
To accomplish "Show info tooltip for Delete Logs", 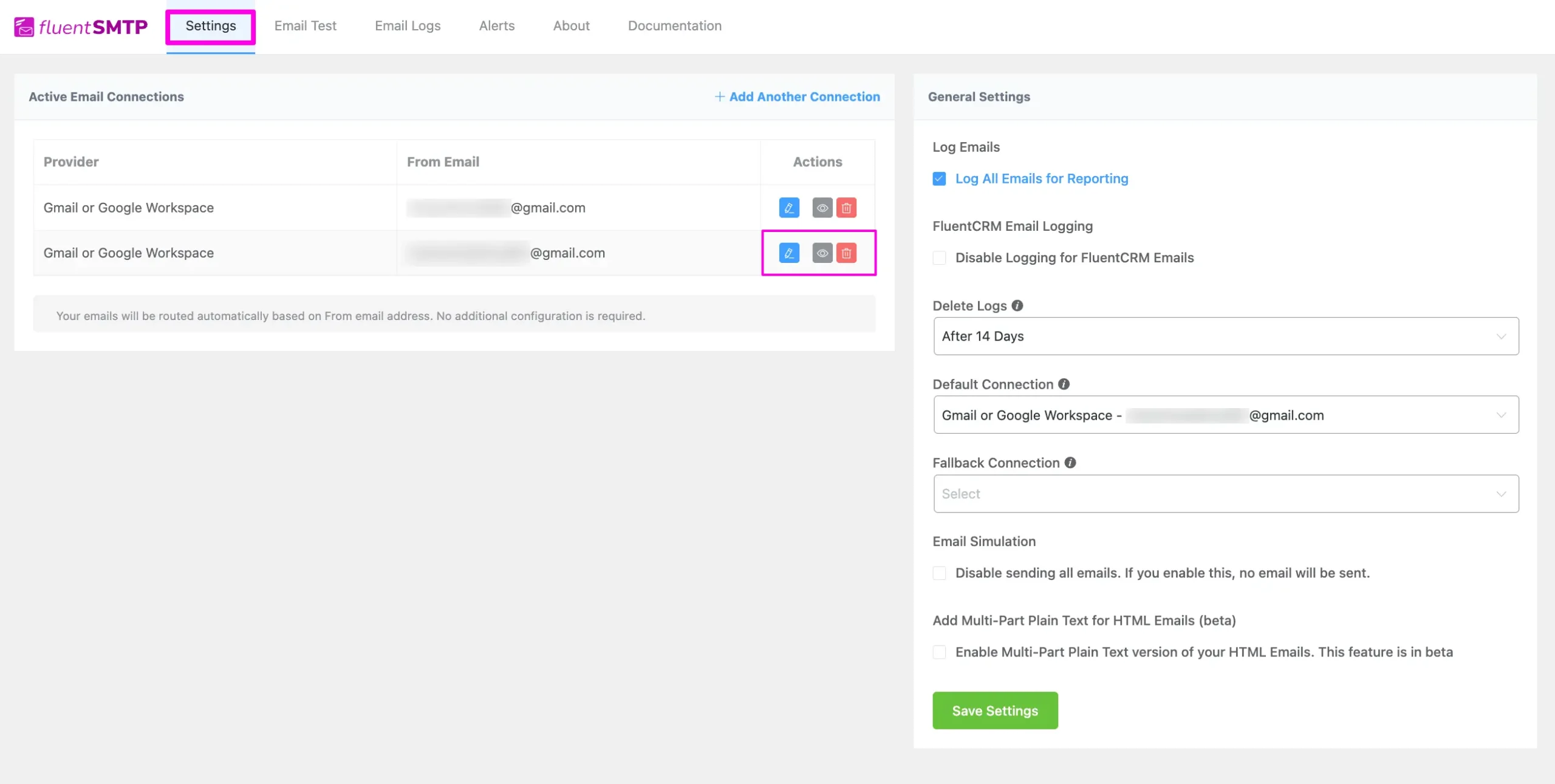I will coord(1017,305).
